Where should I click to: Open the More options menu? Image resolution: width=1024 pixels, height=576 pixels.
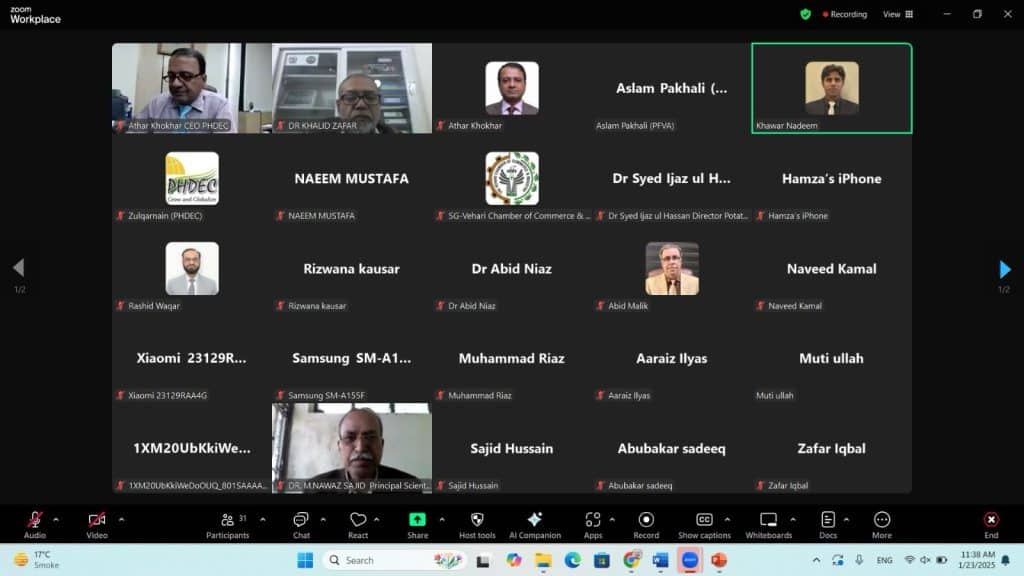tap(882, 520)
